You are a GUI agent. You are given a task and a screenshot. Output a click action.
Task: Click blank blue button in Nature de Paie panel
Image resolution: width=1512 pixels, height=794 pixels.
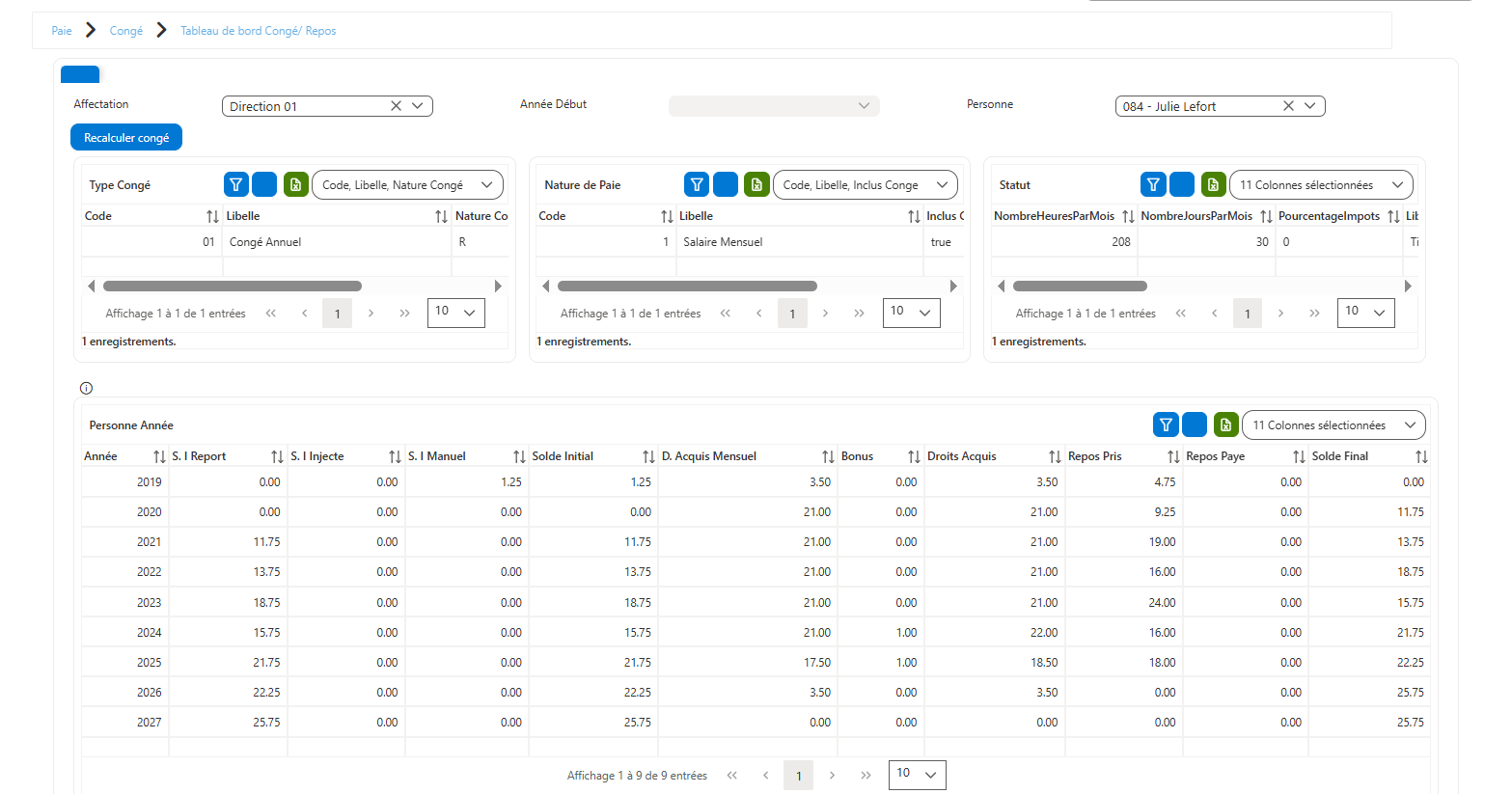pos(726,184)
